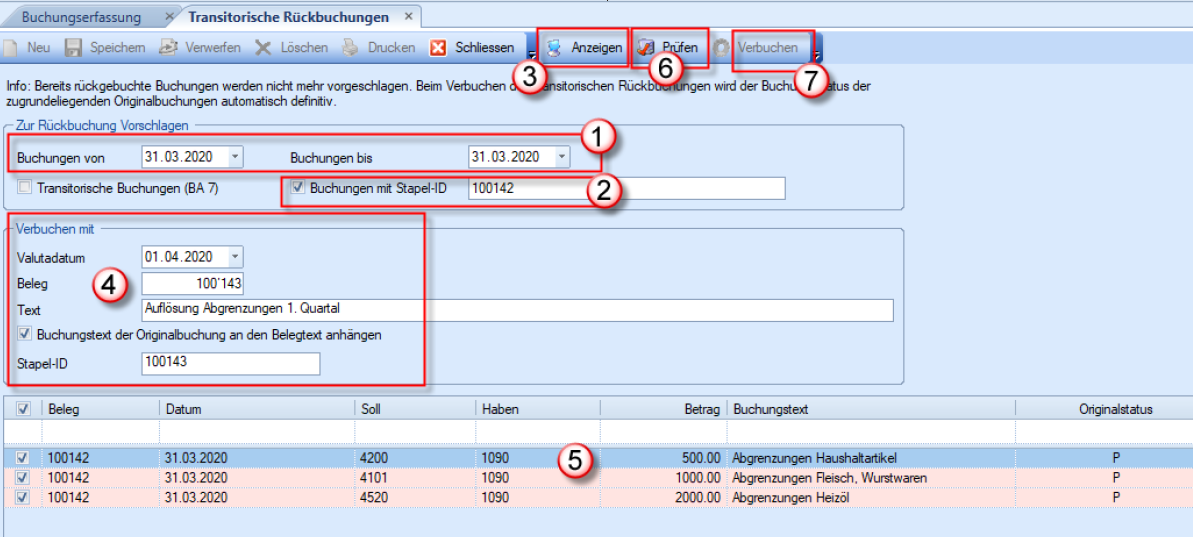The height and width of the screenshot is (537, 1193).
Task: Uncheck the Abgrenzungen Heizöl row checkbox
Action: click(x=24, y=497)
